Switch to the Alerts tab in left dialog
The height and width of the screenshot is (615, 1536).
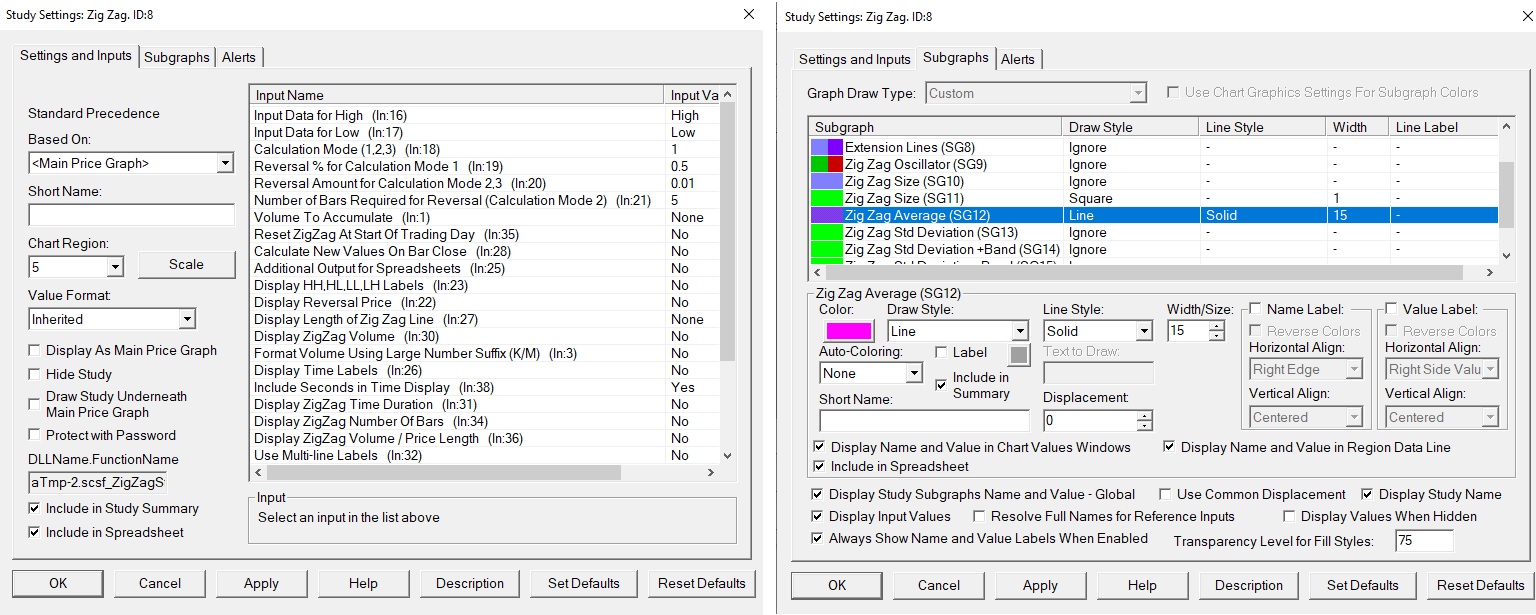(239, 57)
